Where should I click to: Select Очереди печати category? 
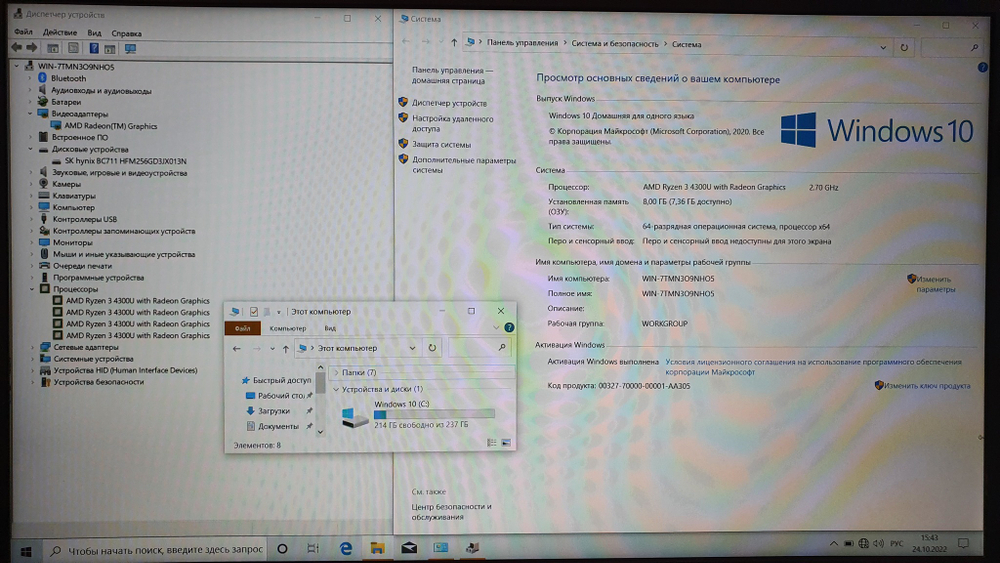pos(82,266)
